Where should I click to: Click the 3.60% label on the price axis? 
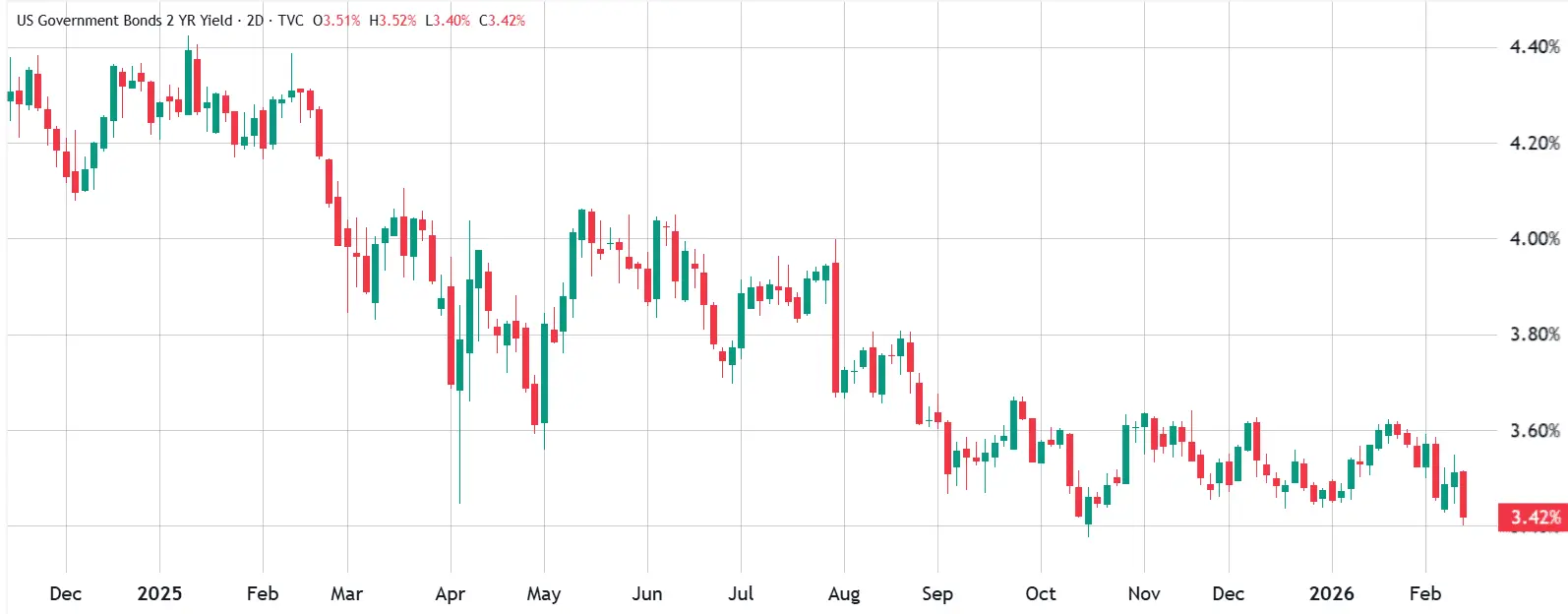pos(1535,431)
